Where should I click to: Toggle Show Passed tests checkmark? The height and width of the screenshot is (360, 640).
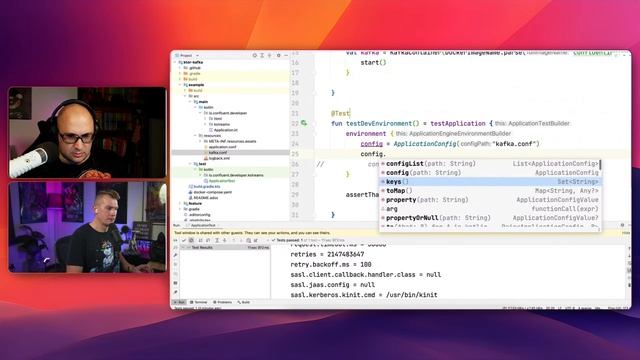coord(184,240)
